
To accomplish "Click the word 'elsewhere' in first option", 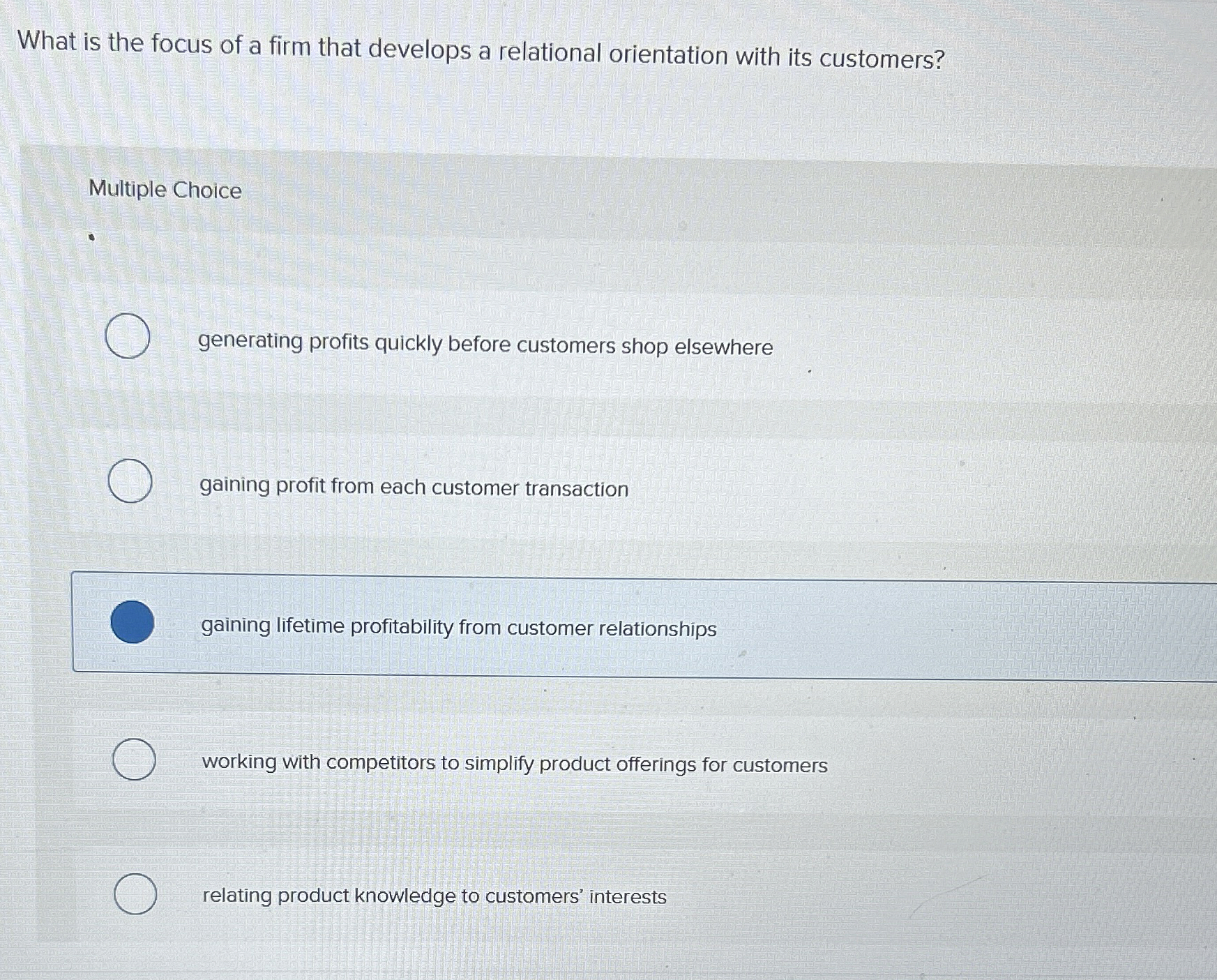I will 724,347.
